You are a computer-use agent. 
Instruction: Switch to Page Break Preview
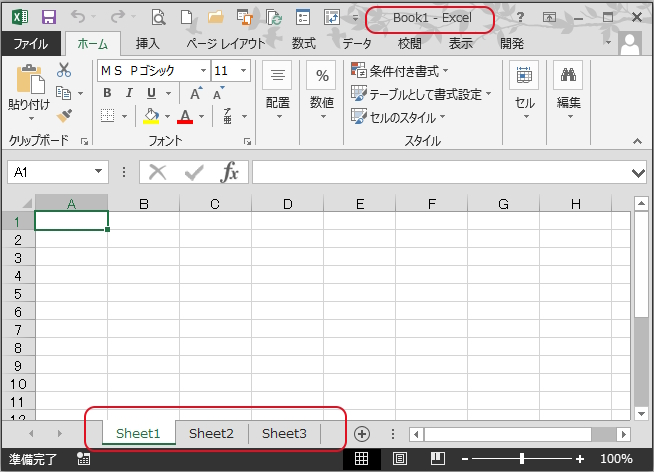coord(438,459)
